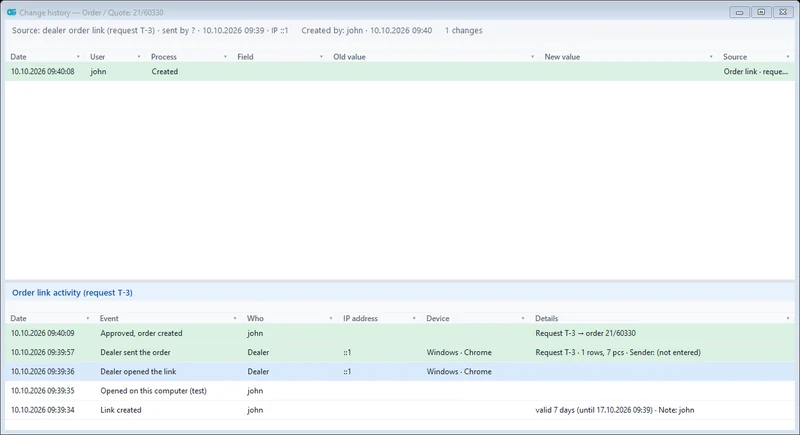Click the ::1 IP in 'Dealer sent the order' row
This screenshot has height=435, width=800.
click(x=347, y=352)
